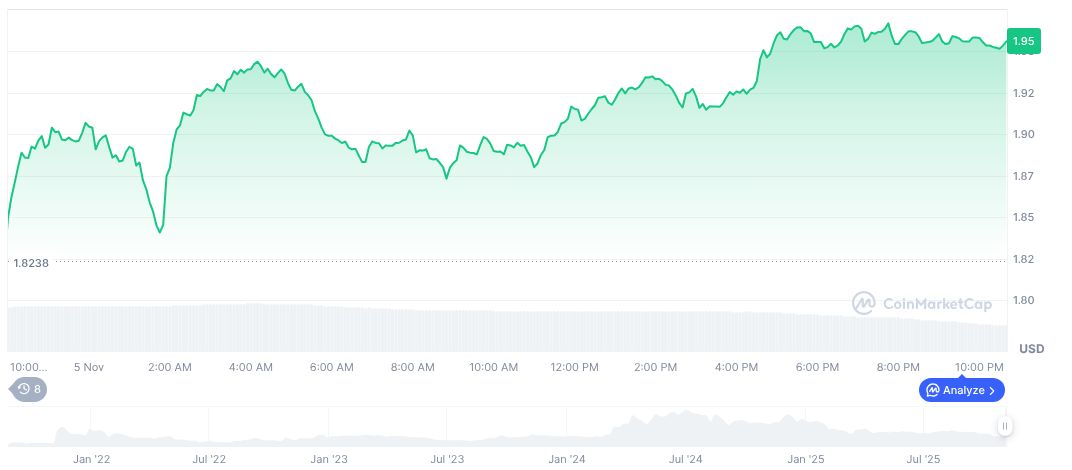
Task: Open the Analyze panel via its chevron
Action: click(992, 390)
